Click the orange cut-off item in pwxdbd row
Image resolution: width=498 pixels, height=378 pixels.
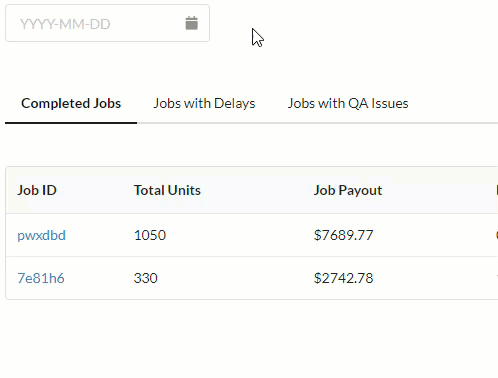[497, 235]
